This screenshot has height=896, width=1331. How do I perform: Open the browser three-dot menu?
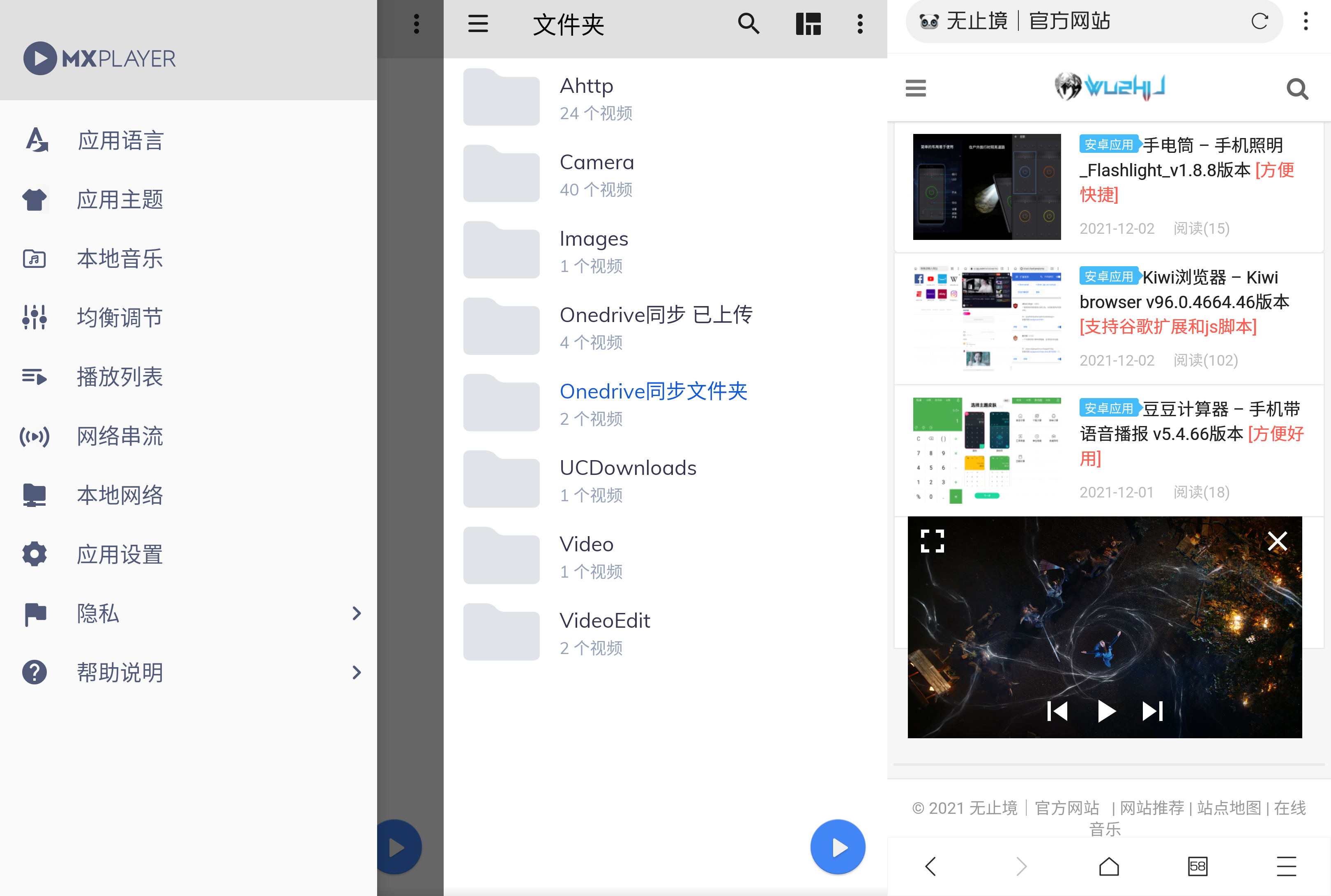pos(1306,22)
